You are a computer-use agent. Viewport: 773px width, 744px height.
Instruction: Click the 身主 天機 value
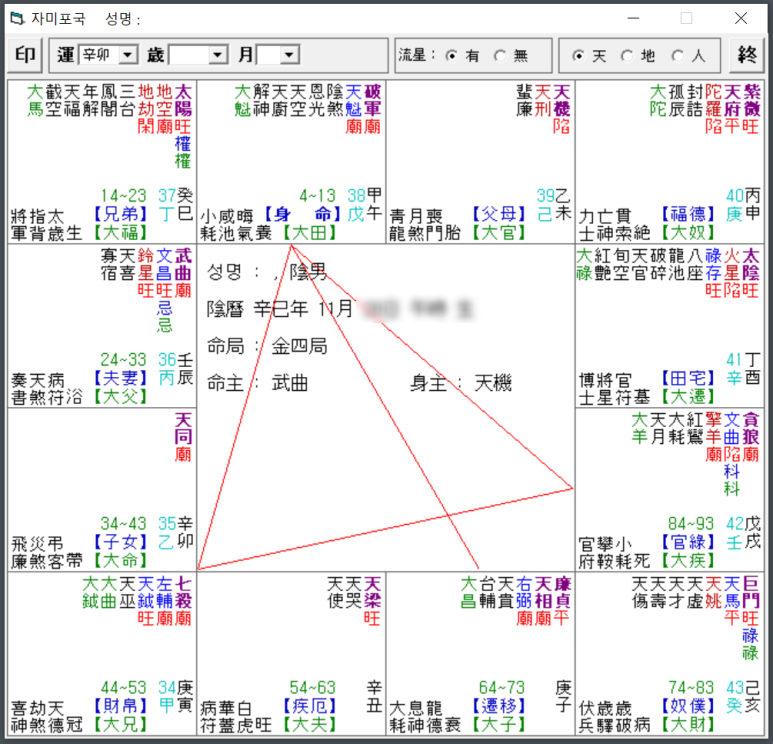click(x=493, y=383)
